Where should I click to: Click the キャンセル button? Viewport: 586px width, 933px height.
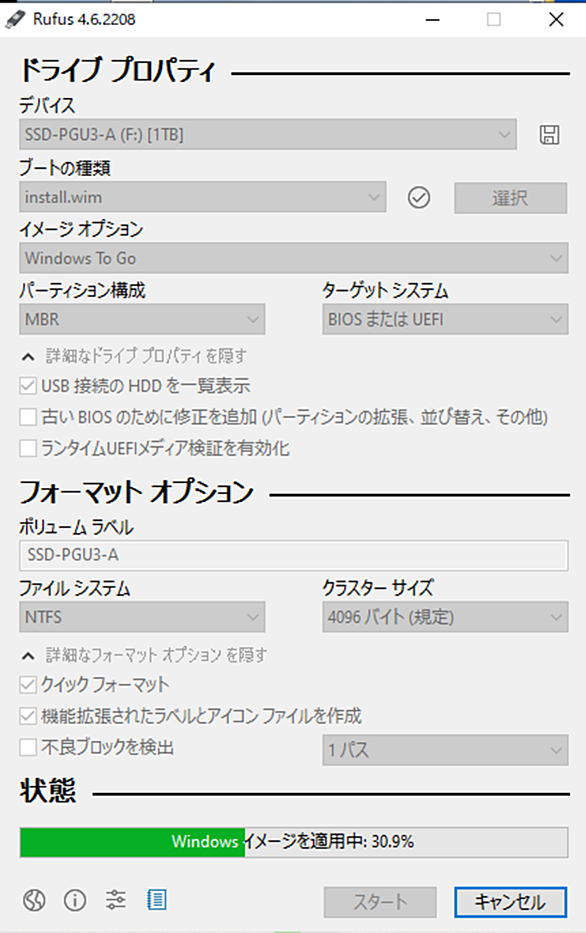point(510,902)
